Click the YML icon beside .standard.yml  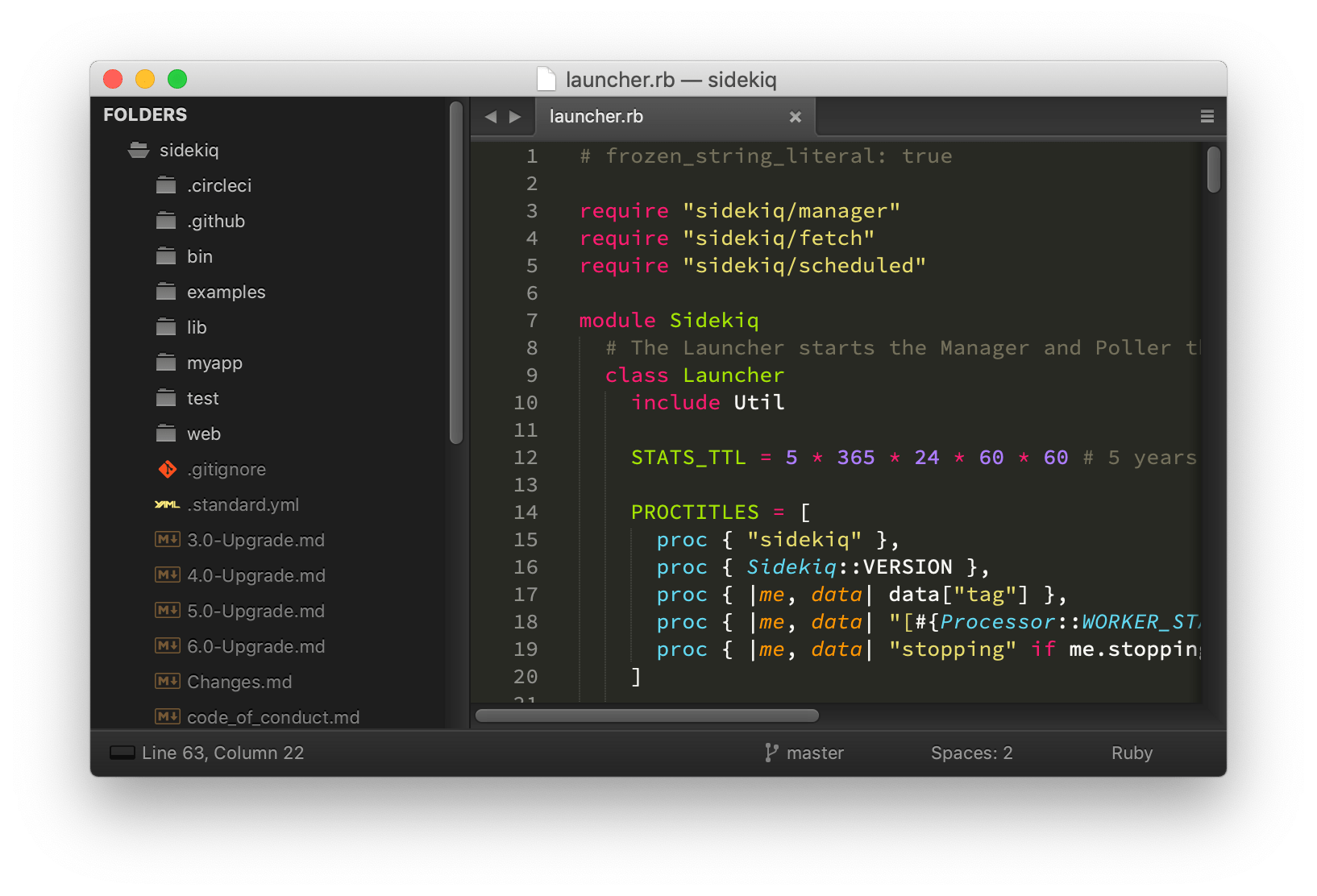point(167,504)
